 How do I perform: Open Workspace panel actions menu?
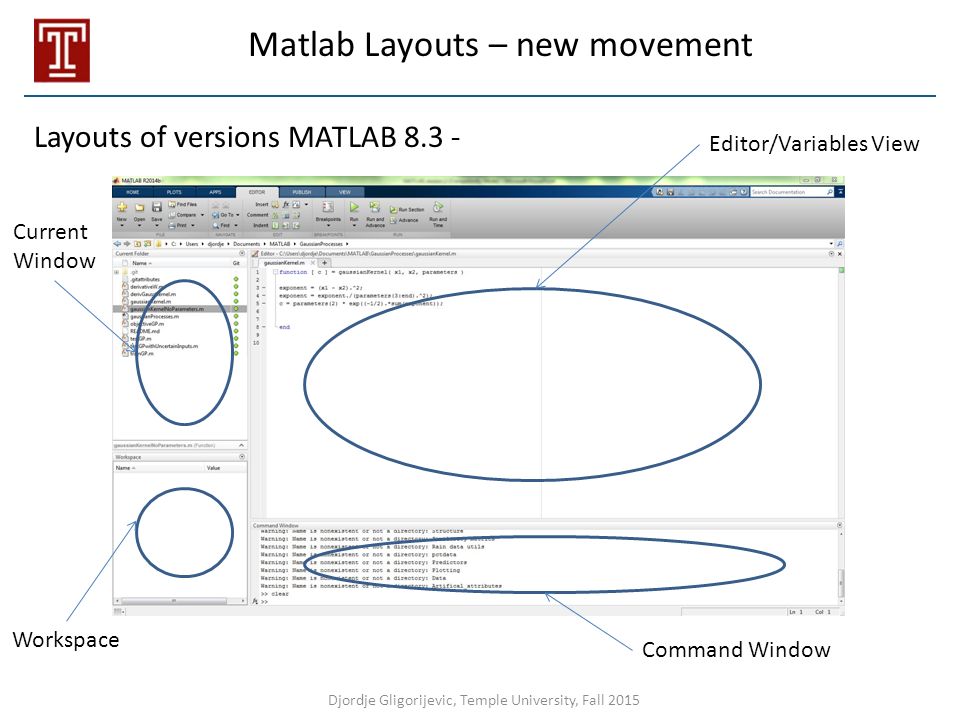click(x=242, y=457)
